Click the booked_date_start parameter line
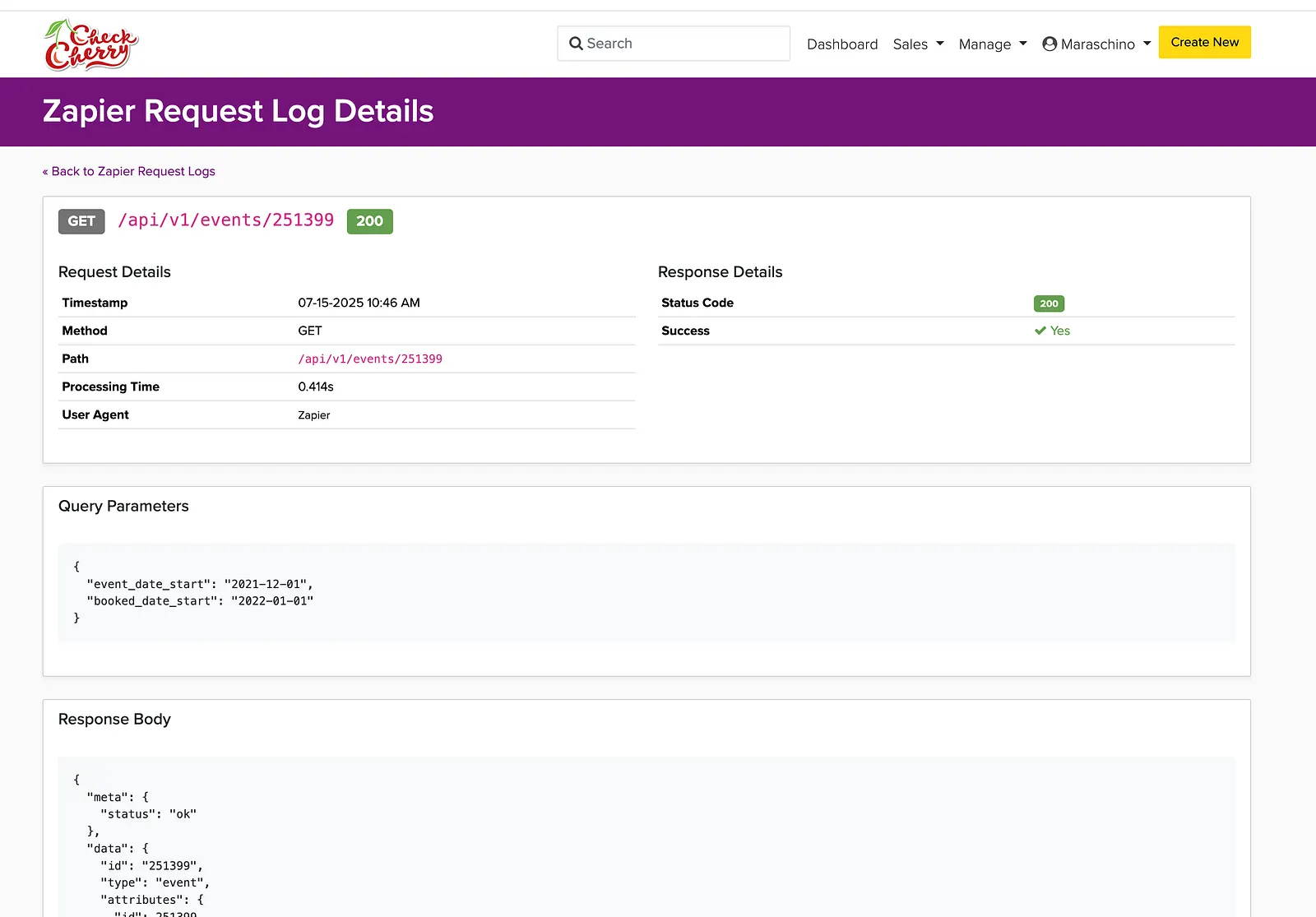This screenshot has width=1316, height=917. [200, 601]
